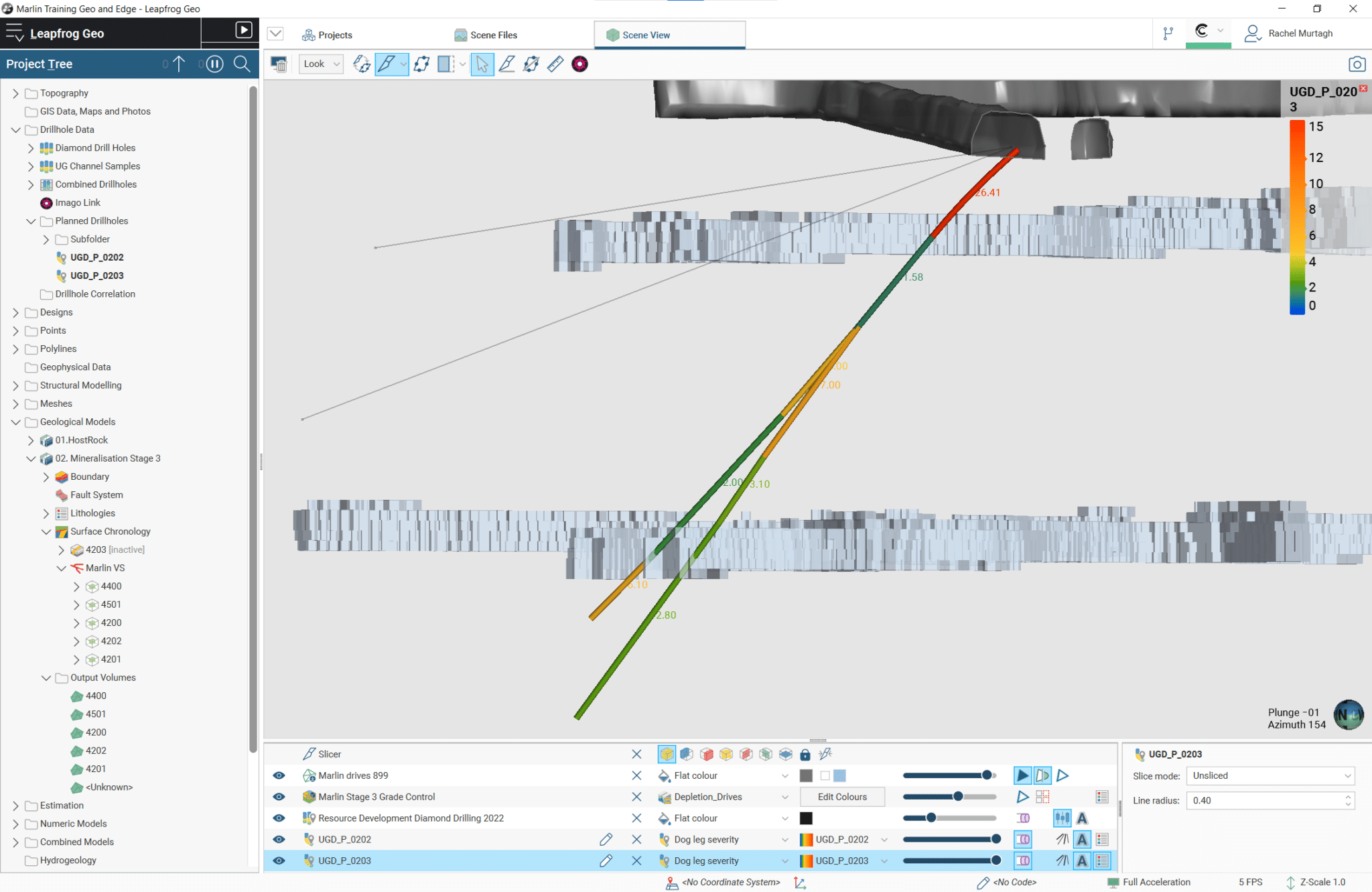
Task: Click the Project Tree vertical scrollbar
Action: tap(253, 418)
